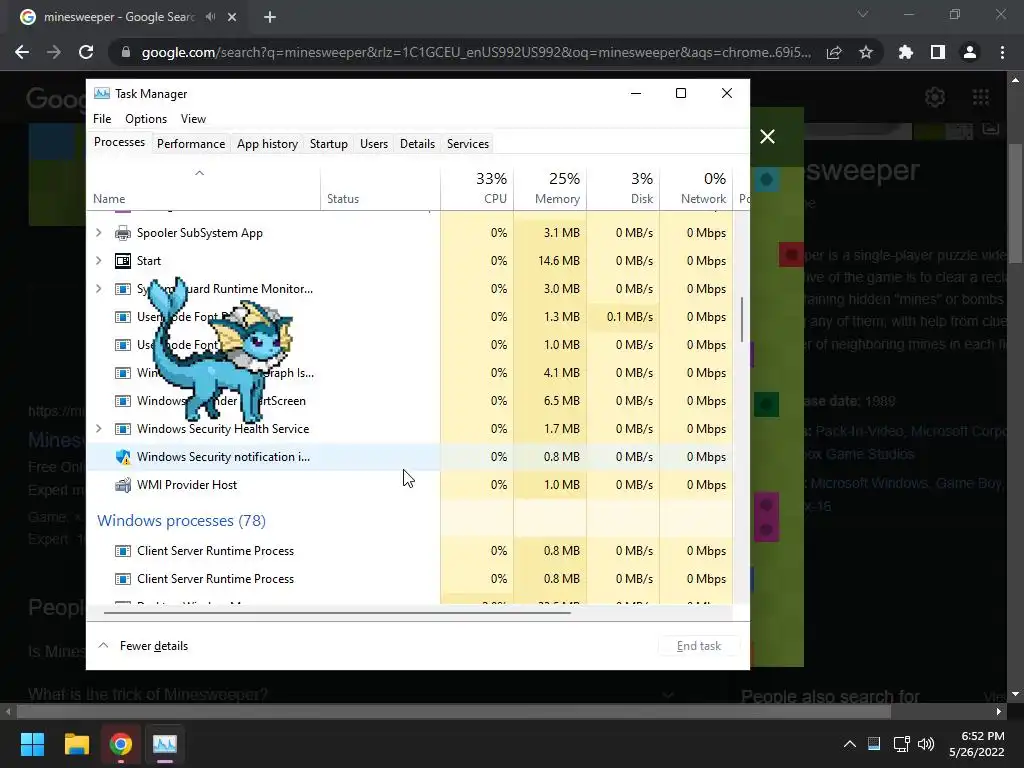Image resolution: width=1024 pixels, height=768 pixels.
Task: Select the Processes tab
Action: [x=120, y=142]
